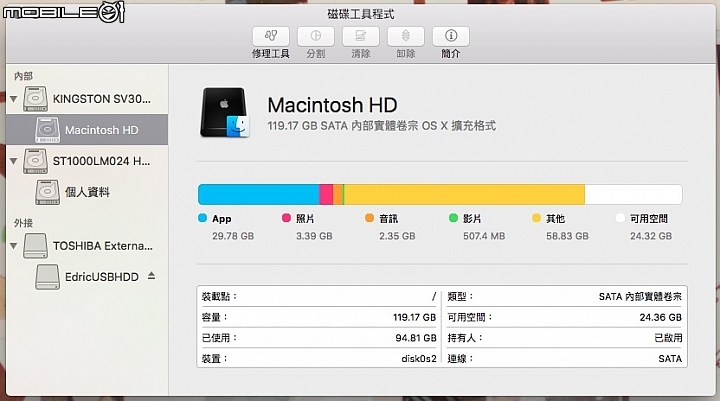The width and height of the screenshot is (720, 401).
Task: Collapse the TOSHIBA External disk tree
Action: coord(13,246)
